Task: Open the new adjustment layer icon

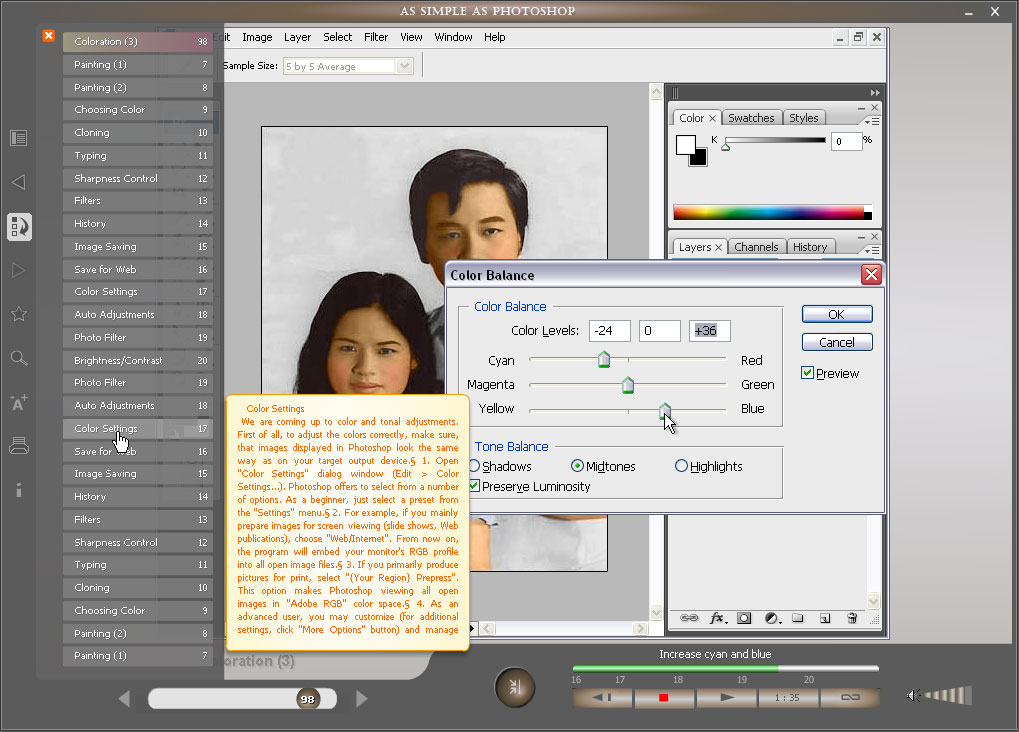Action: coord(772,618)
